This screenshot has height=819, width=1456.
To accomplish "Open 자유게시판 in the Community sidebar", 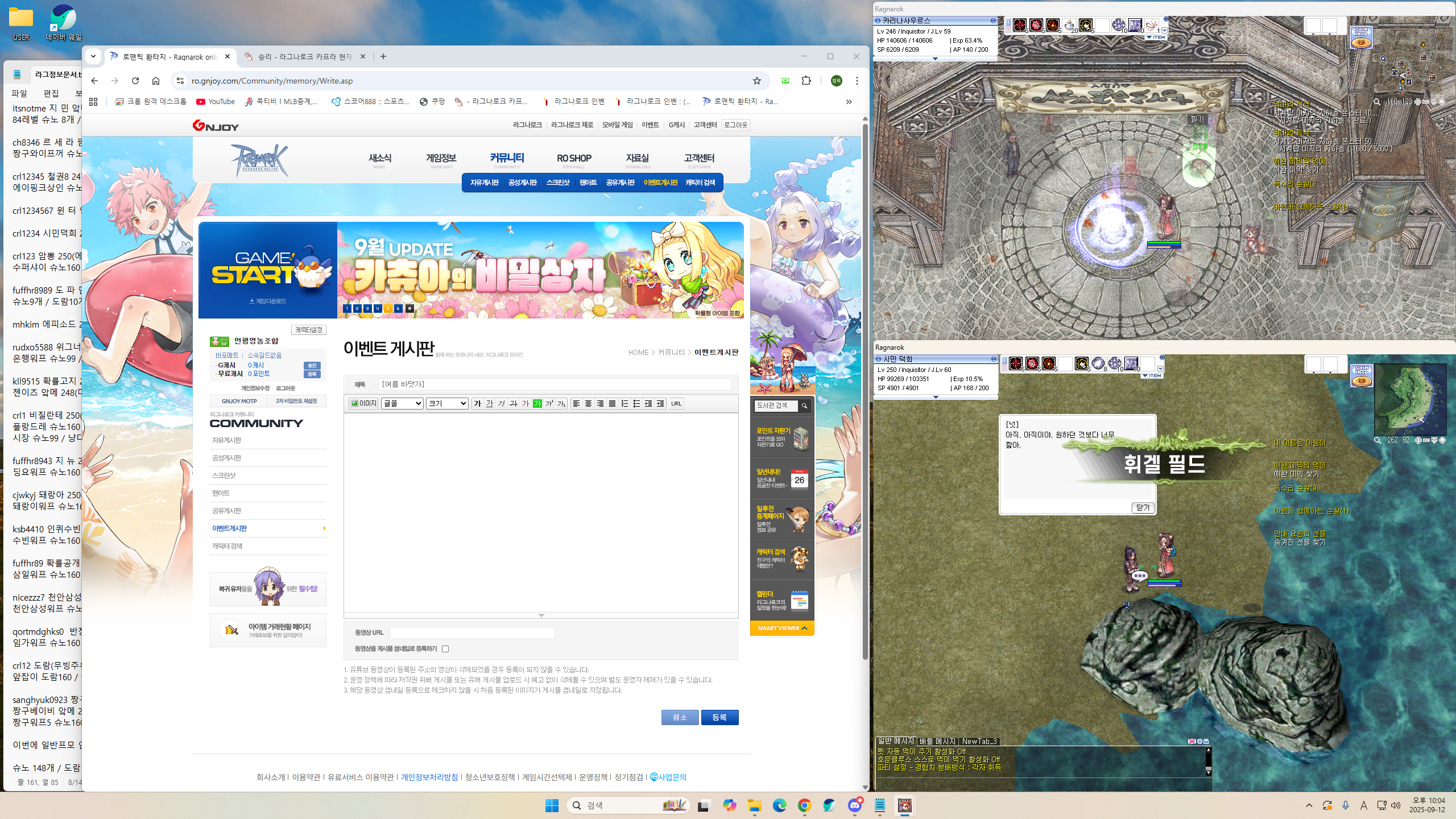I will [227, 440].
